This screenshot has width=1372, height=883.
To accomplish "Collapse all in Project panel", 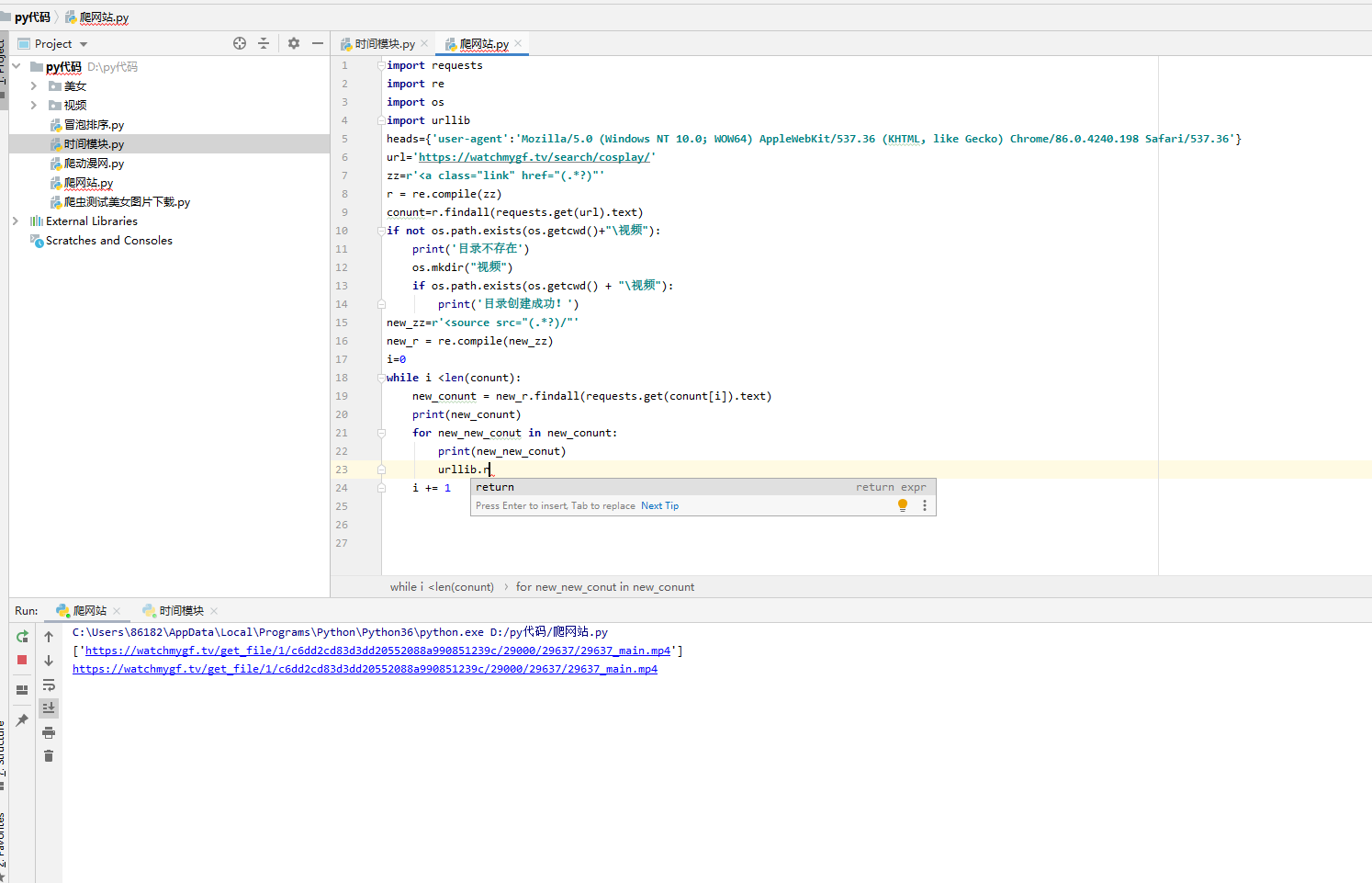I will tap(264, 43).
